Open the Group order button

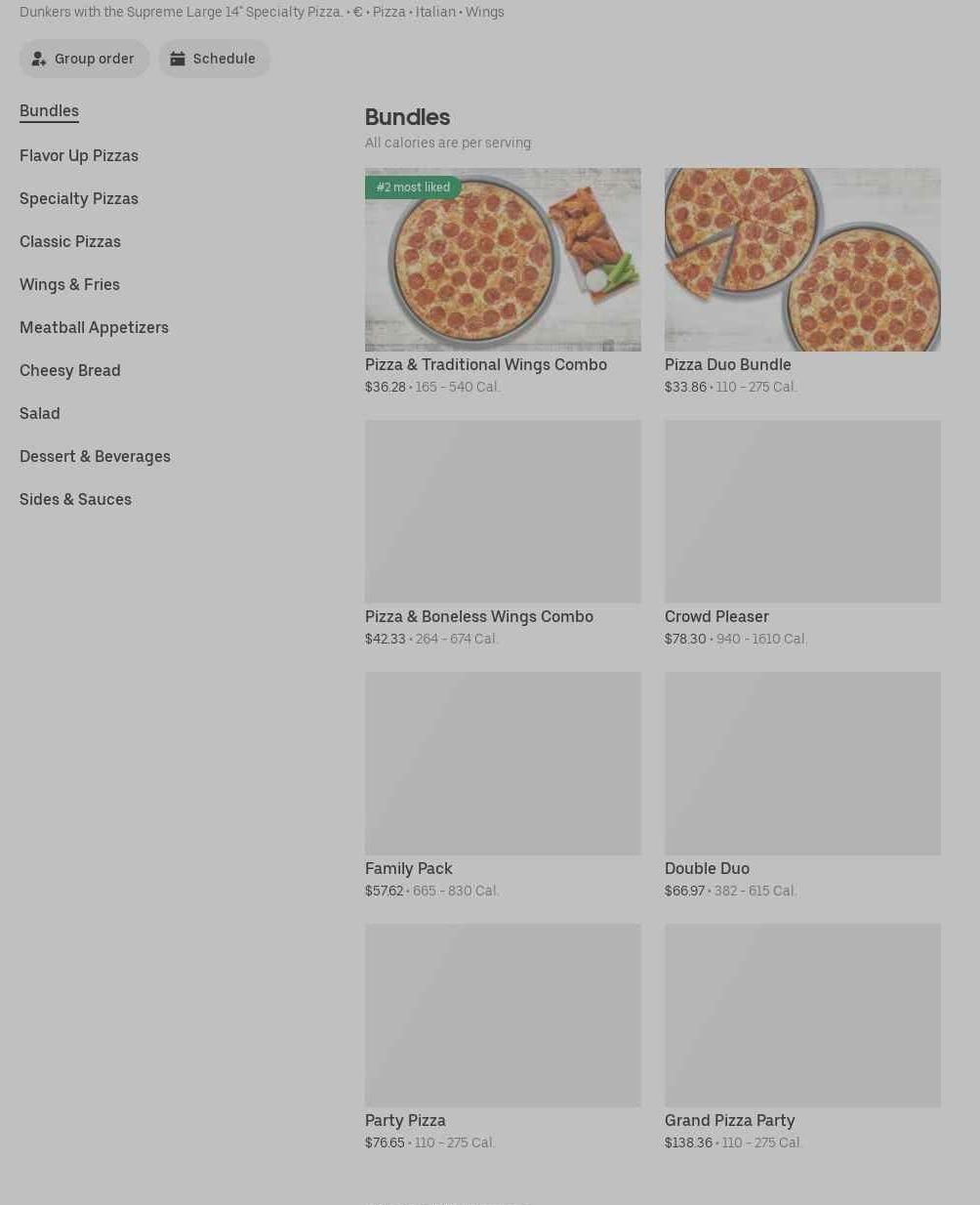85,59
